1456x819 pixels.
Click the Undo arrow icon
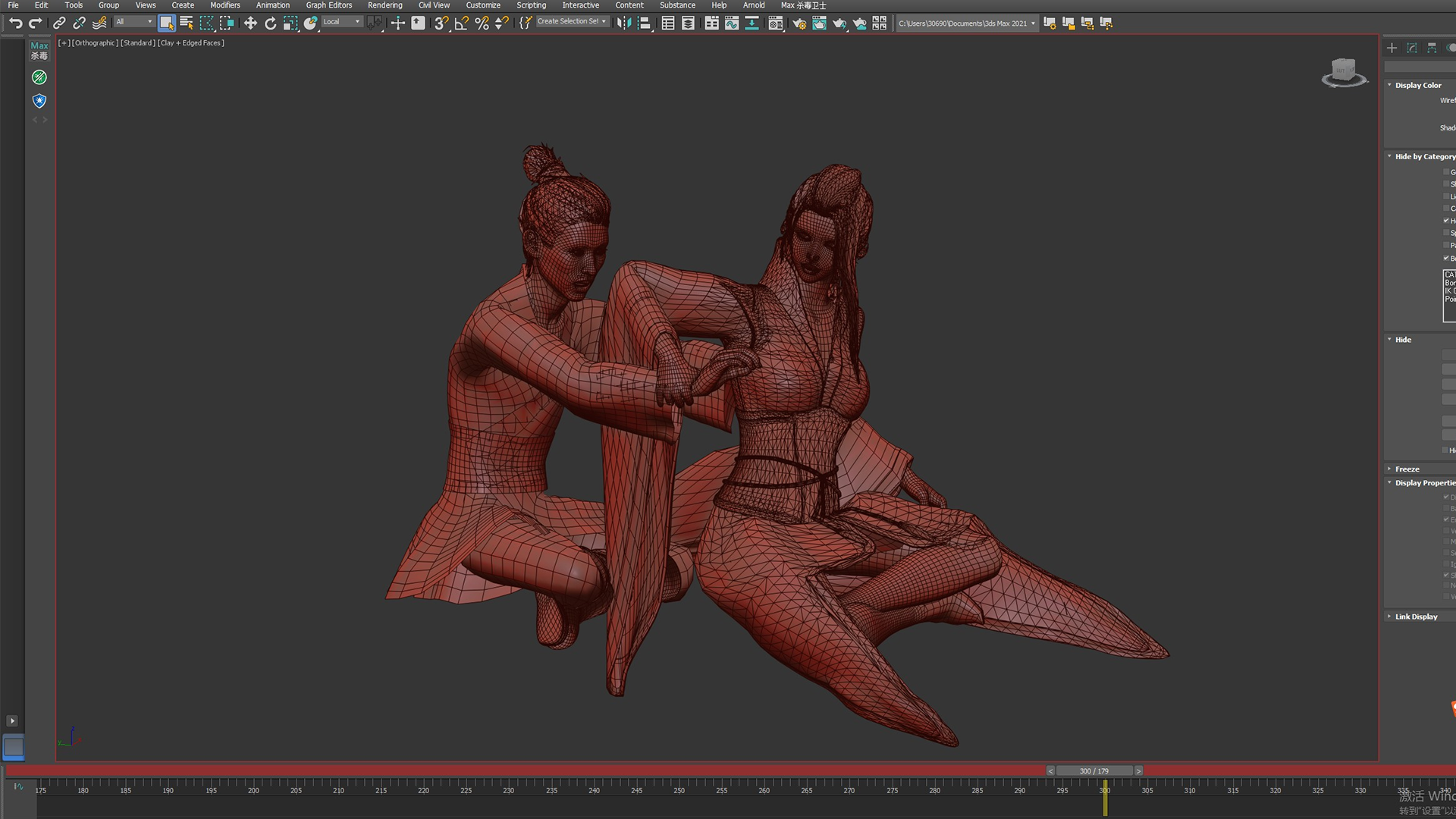point(15,24)
